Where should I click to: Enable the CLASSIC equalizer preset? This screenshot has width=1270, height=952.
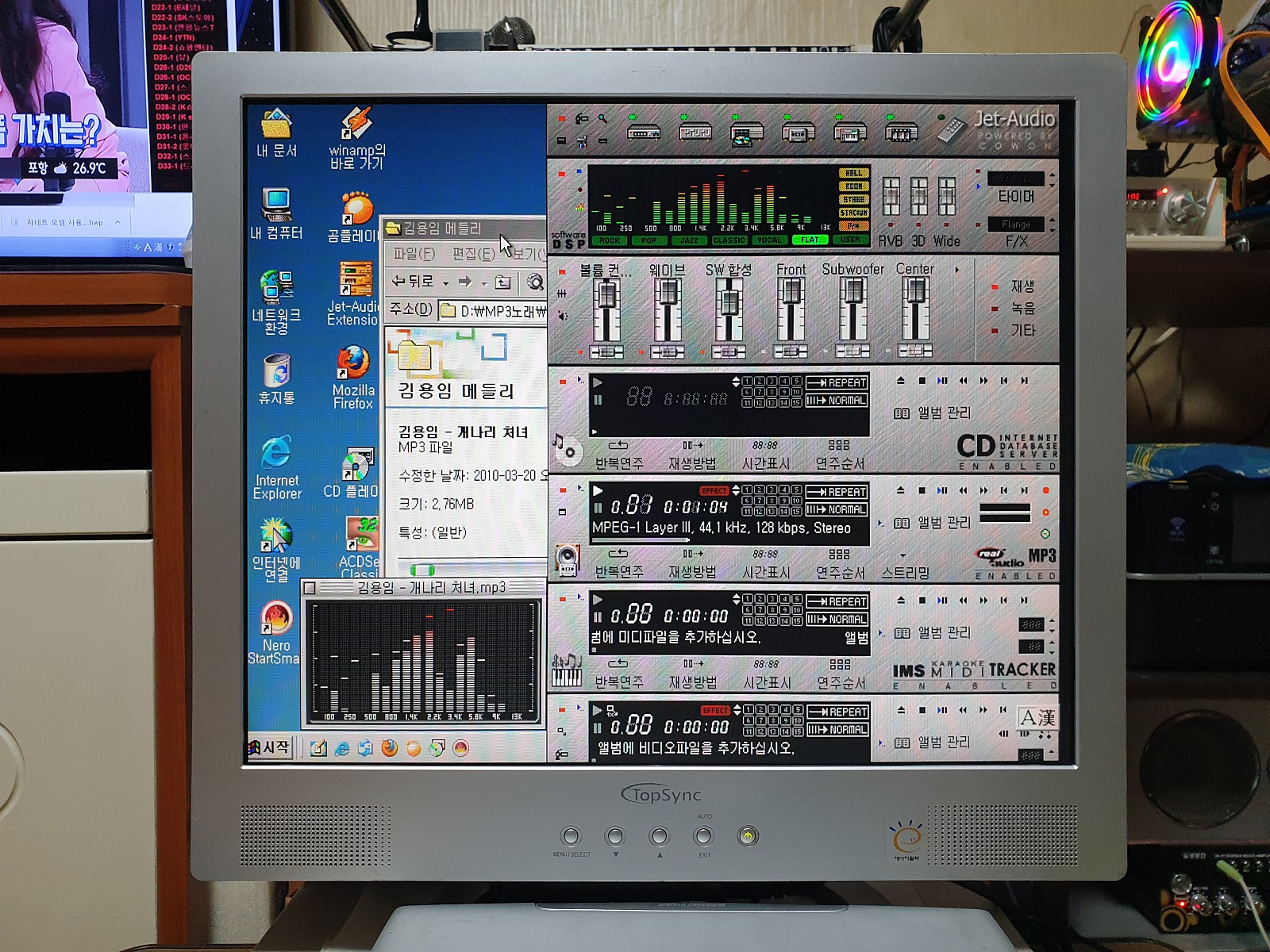point(729,240)
